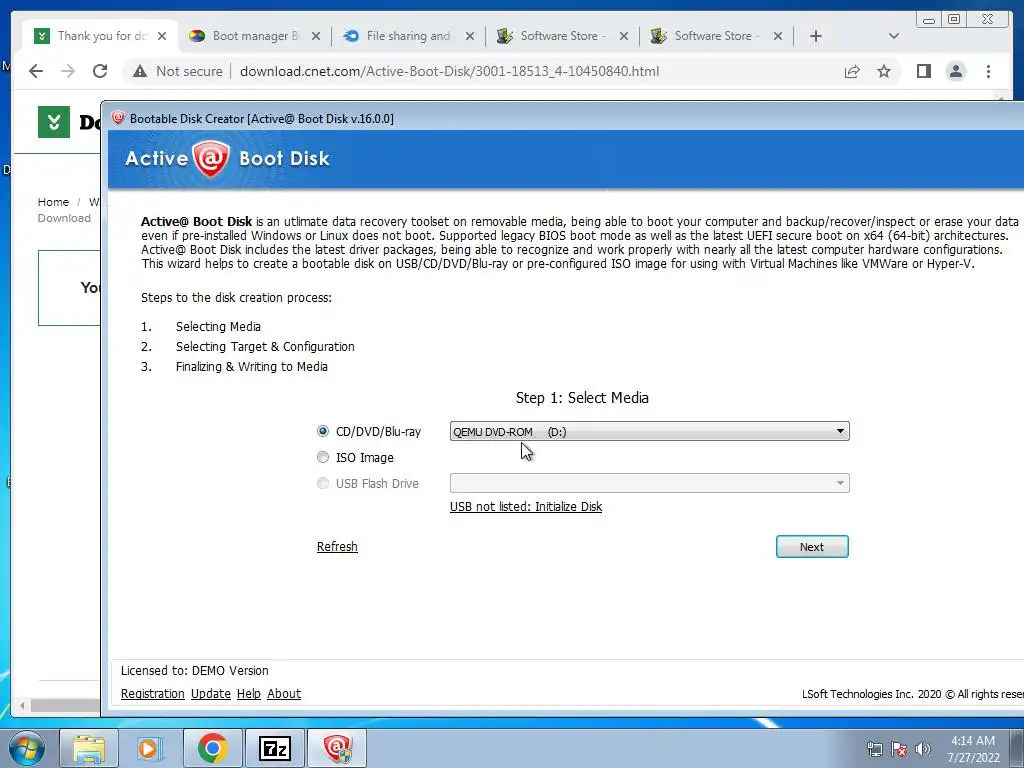Screen dimensions: 1024x768
Task: Click the Not secure warning icon
Action: (x=140, y=71)
